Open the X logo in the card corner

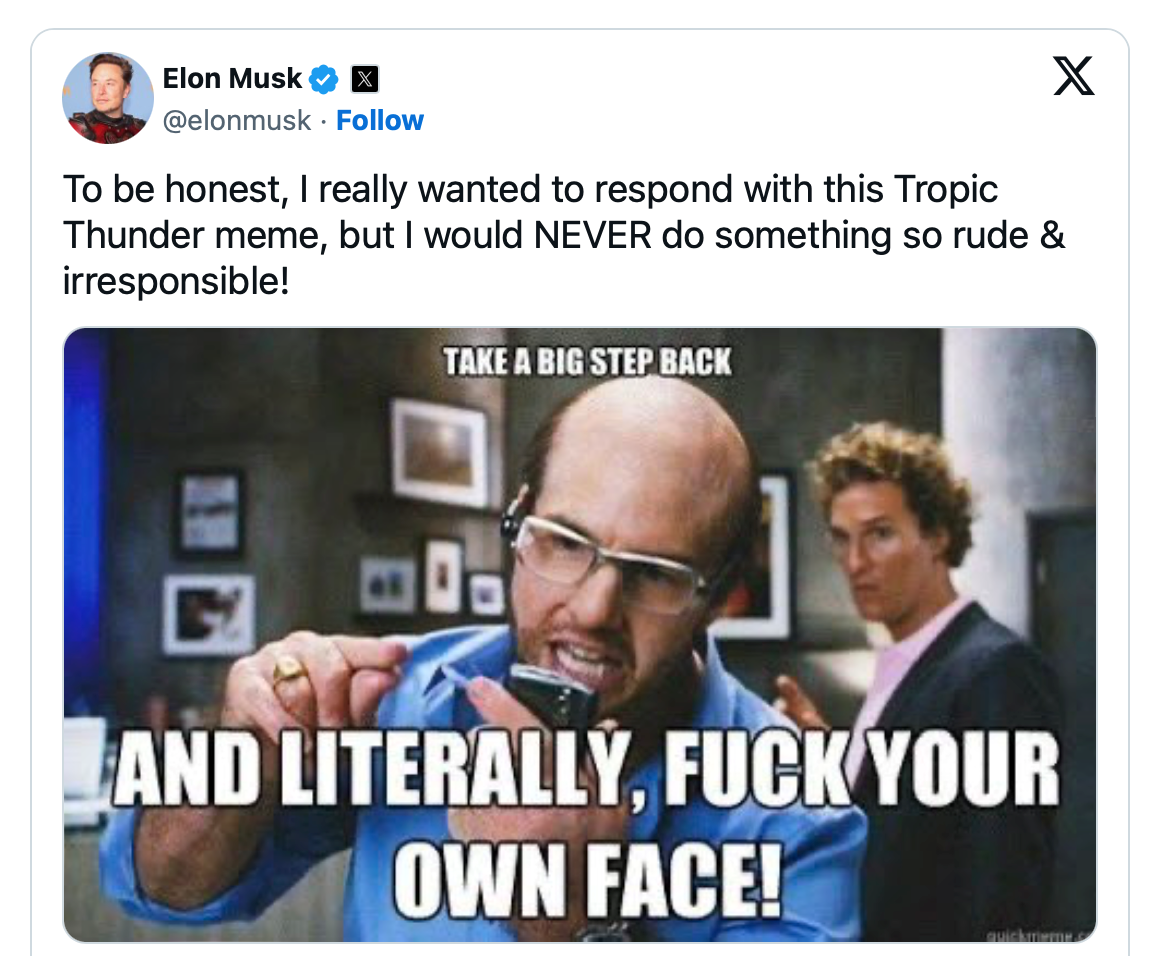tap(1074, 76)
